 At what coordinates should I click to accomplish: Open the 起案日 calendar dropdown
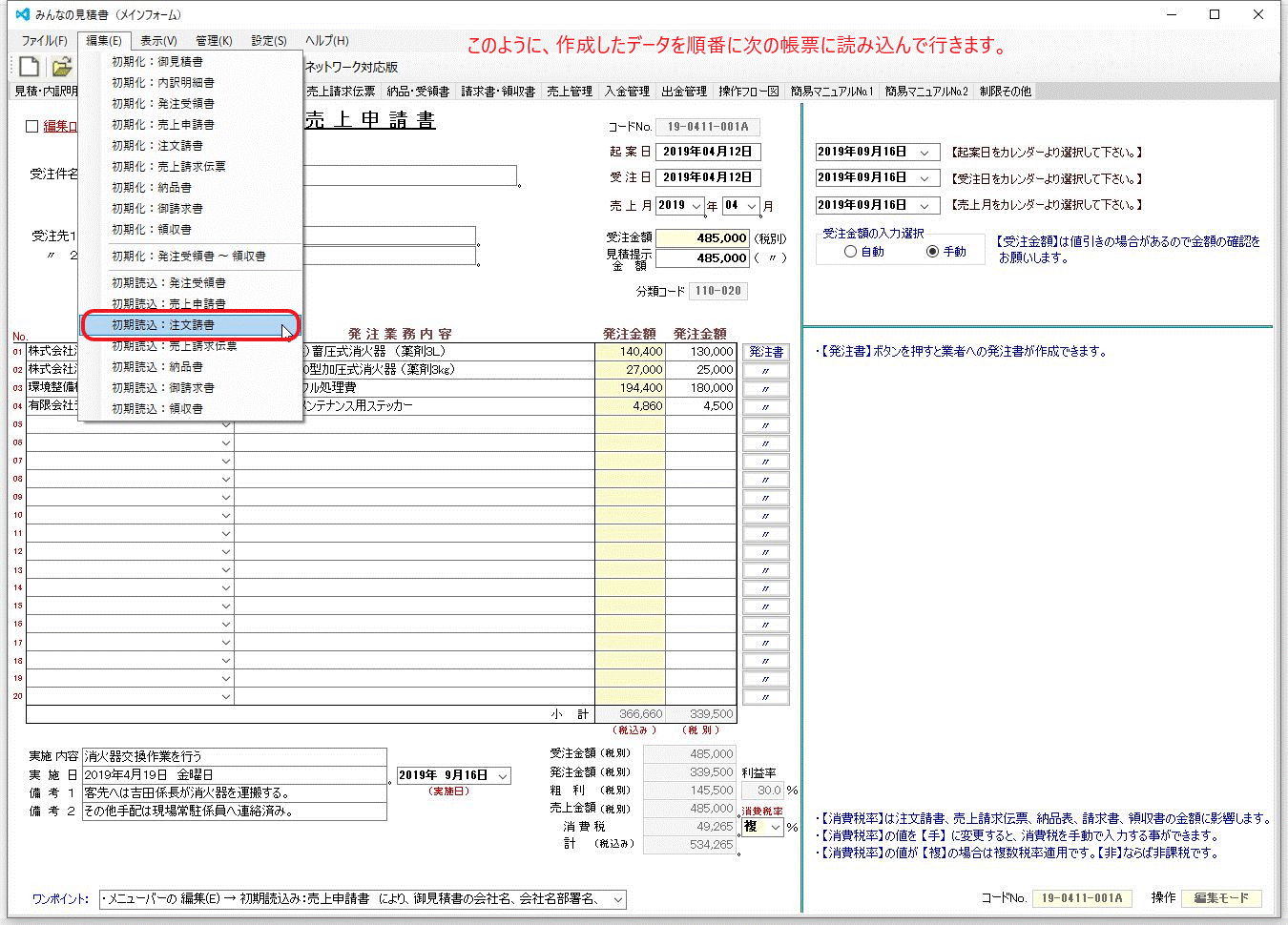[924, 153]
